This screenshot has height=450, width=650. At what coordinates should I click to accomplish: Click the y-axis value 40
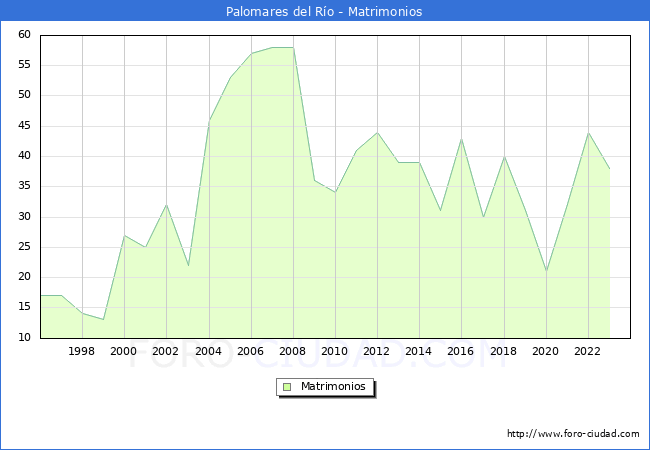pos(24,156)
